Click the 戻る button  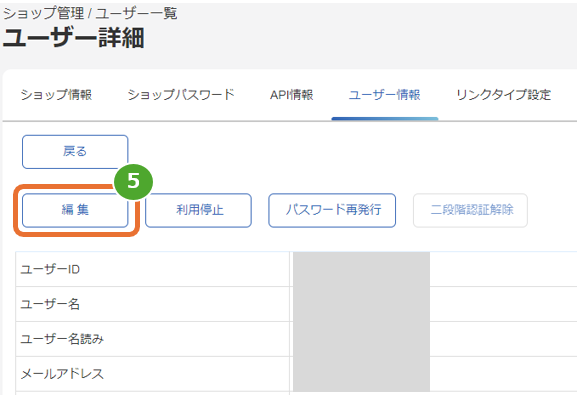click(75, 152)
